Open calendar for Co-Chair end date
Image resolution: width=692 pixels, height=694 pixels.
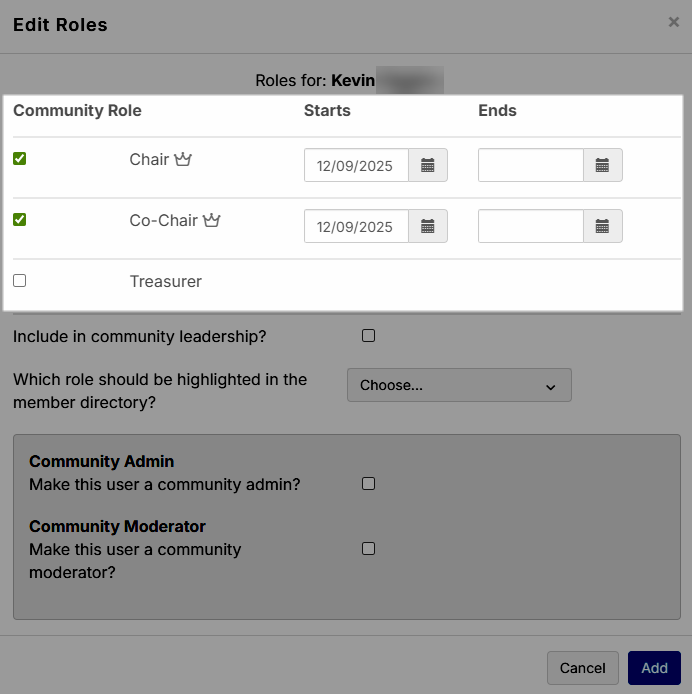(603, 226)
